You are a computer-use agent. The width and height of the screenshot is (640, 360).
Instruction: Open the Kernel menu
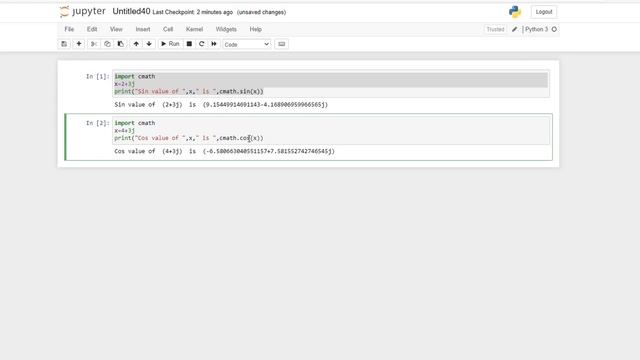pyautogui.click(x=194, y=29)
